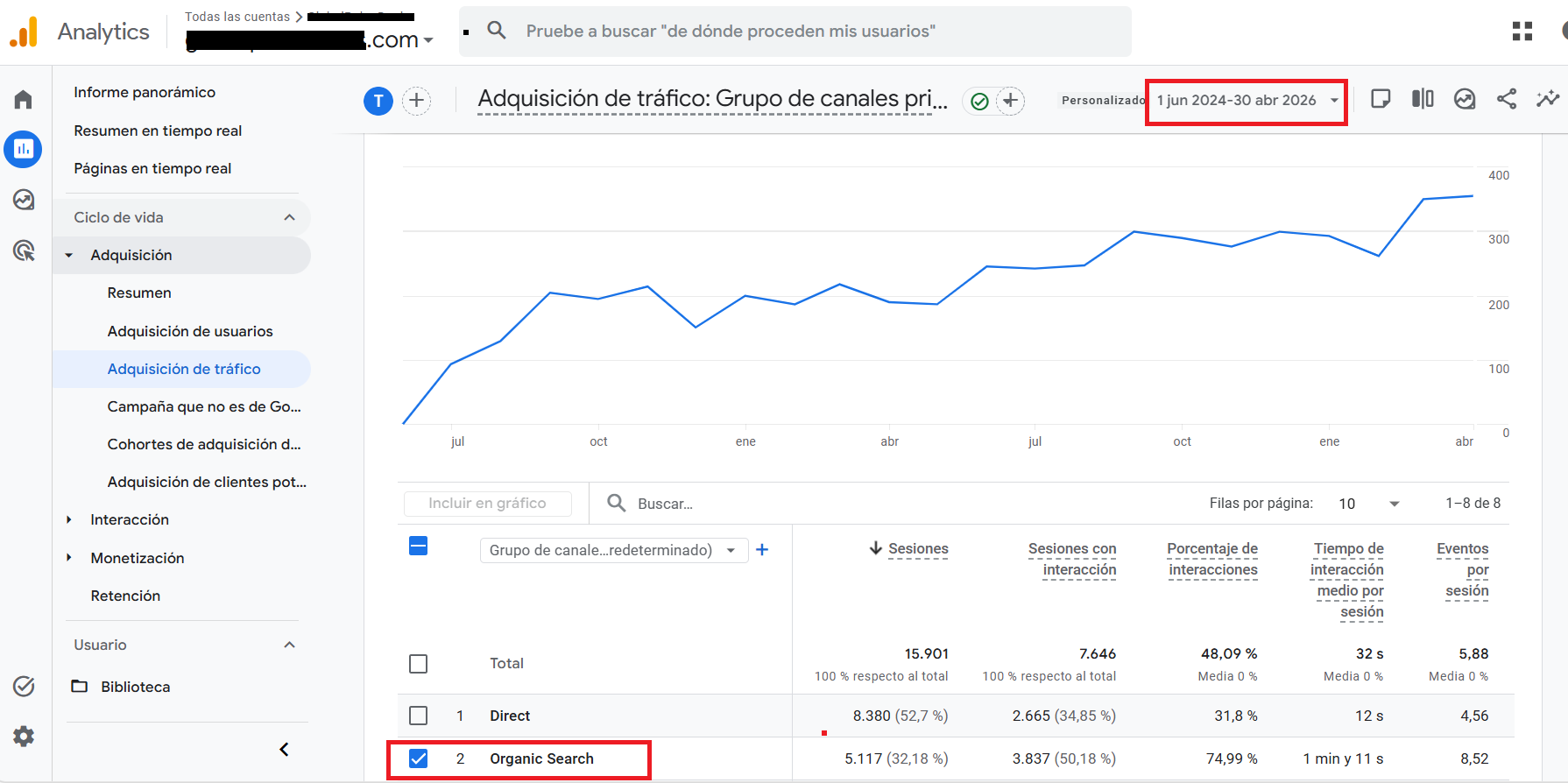This screenshot has height=783, width=1568.
Task: Click Porcentaje de interacciones column header
Action: tap(1212, 559)
